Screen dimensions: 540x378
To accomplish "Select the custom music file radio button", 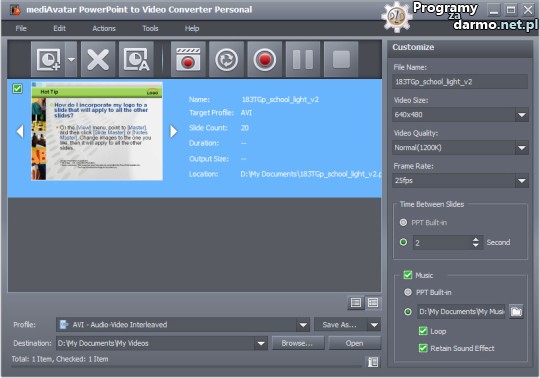I will (408, 312).
